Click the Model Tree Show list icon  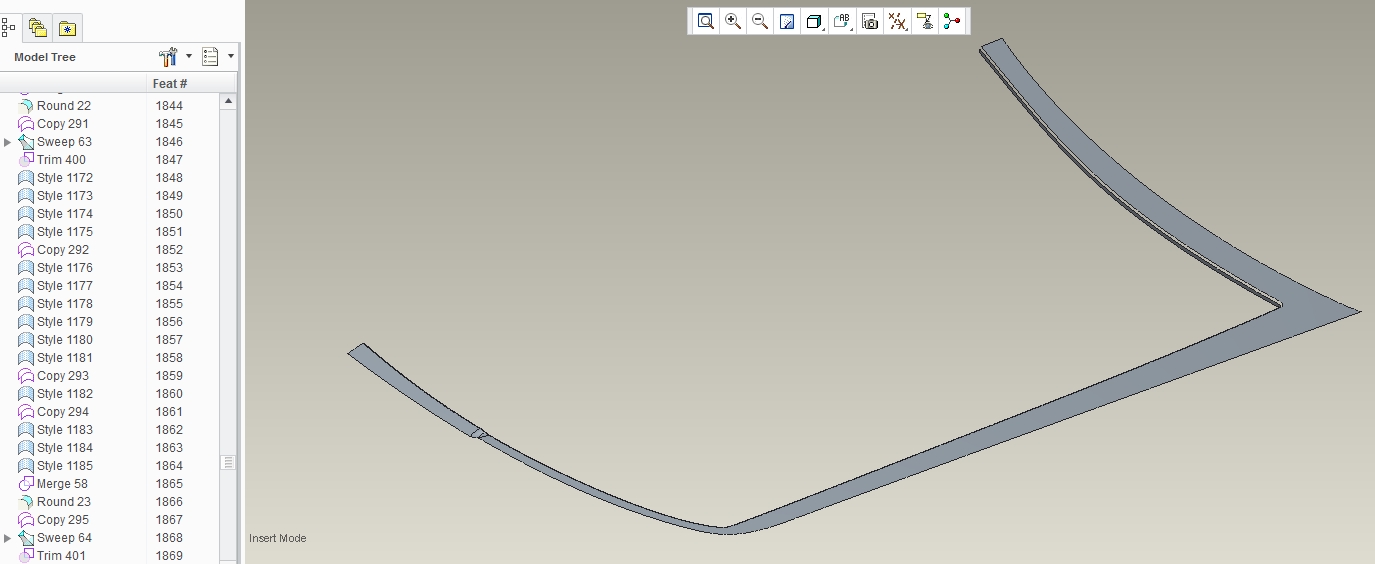coord(210,57)
